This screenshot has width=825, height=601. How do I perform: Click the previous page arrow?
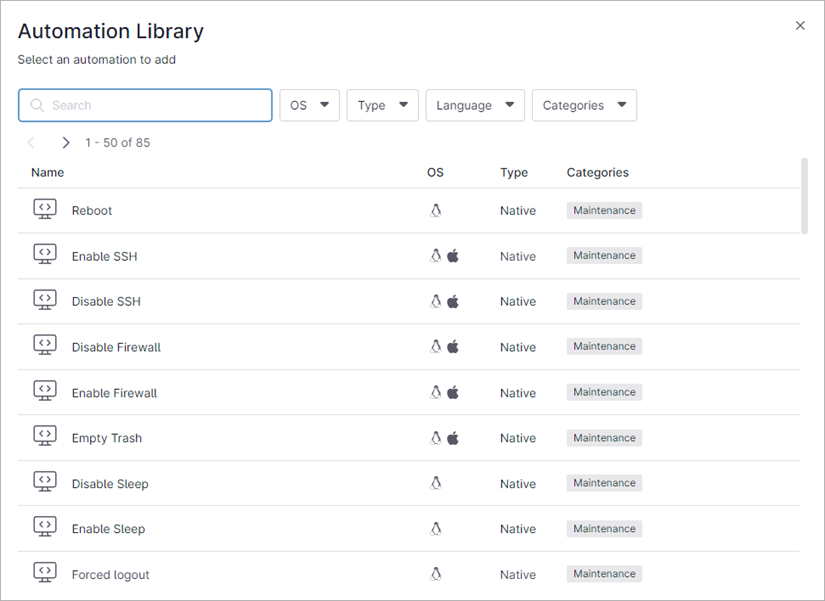click(31, 142)
